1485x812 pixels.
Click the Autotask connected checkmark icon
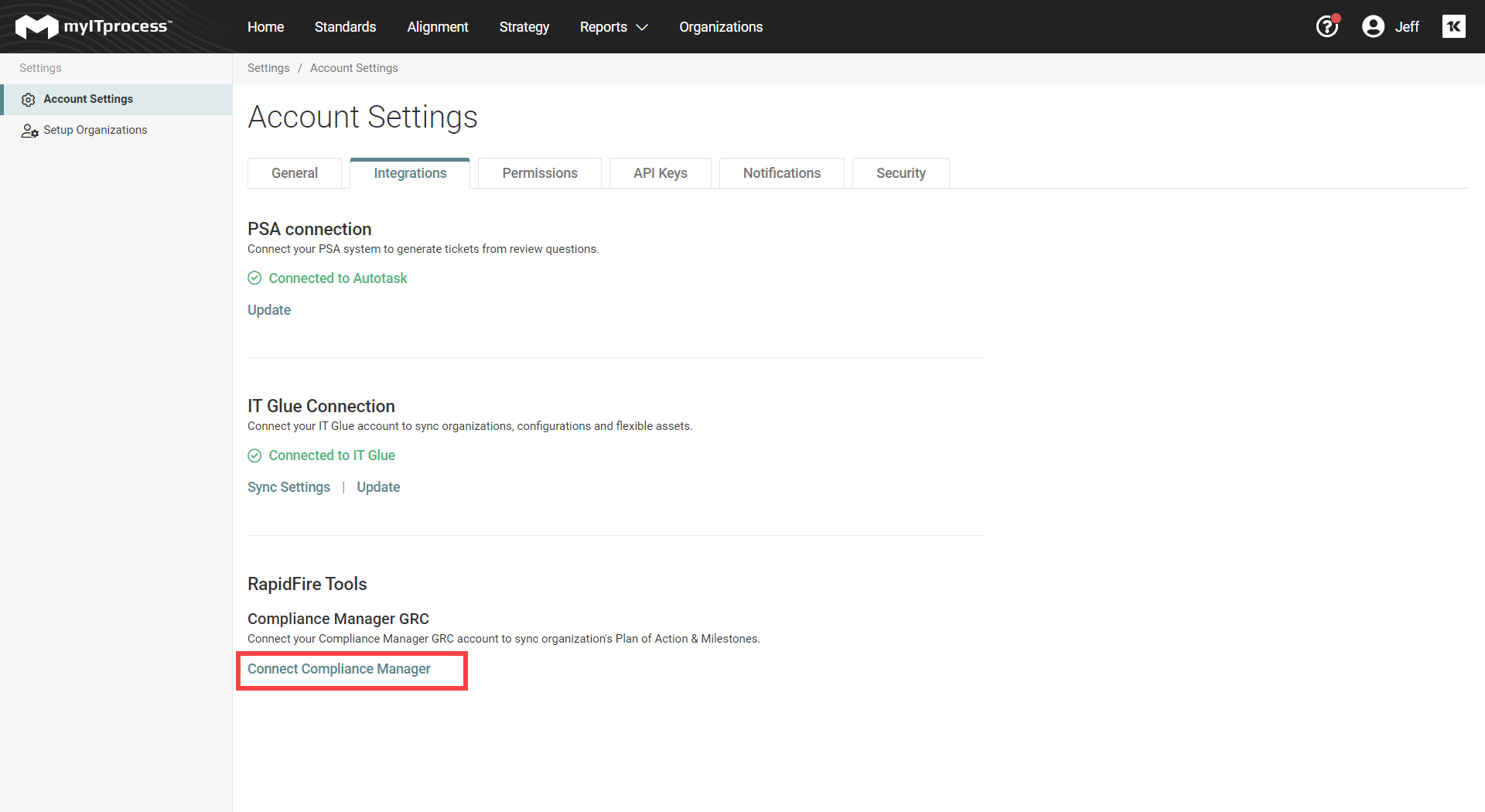(x=254, y=278)
